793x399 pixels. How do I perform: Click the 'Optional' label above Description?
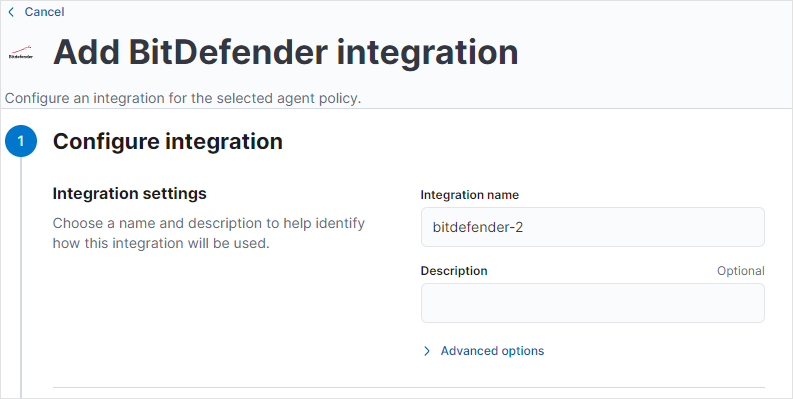[740, 271]
